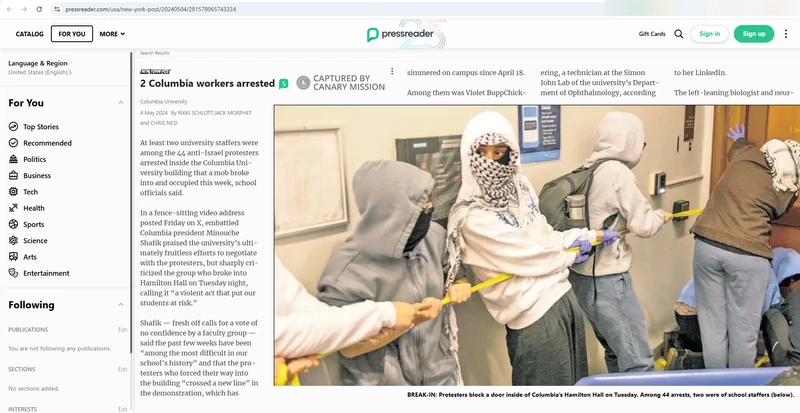The height and width of the screenshot is (413, 800).
Task: Open the Top Stories category label
Action: click(x=41, y=127)
